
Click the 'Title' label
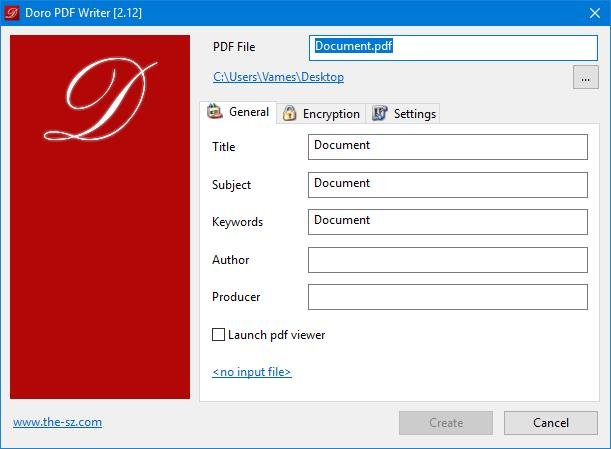tap(224, 147)
